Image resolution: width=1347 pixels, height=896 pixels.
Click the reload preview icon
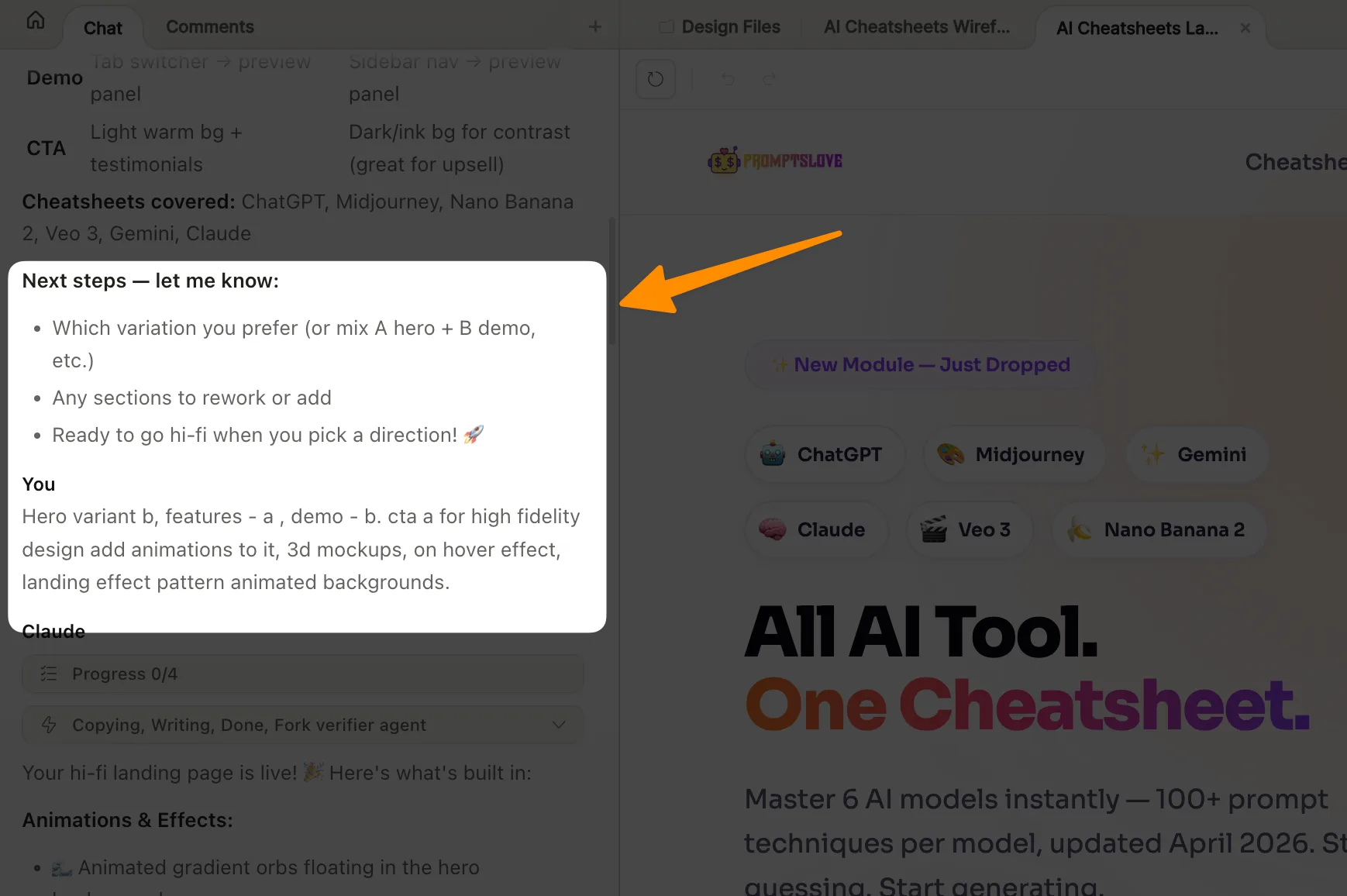656,79
